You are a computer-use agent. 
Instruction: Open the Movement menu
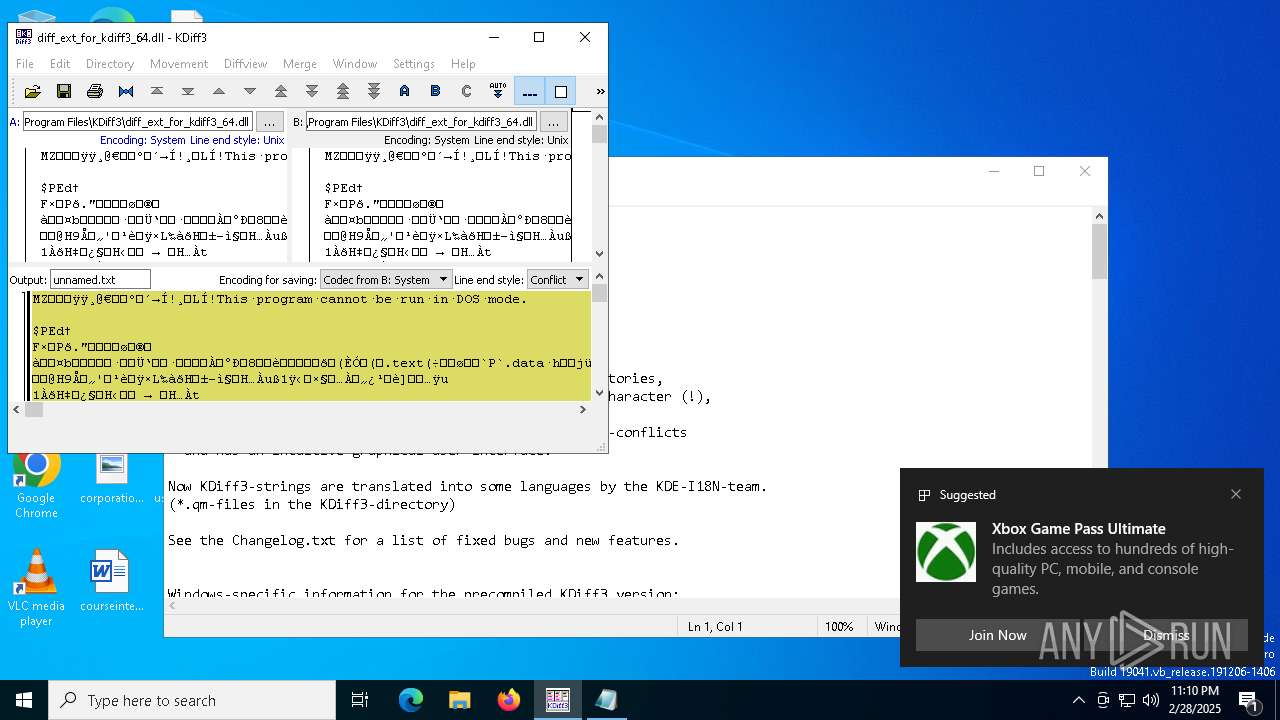(x=179, y=63)
